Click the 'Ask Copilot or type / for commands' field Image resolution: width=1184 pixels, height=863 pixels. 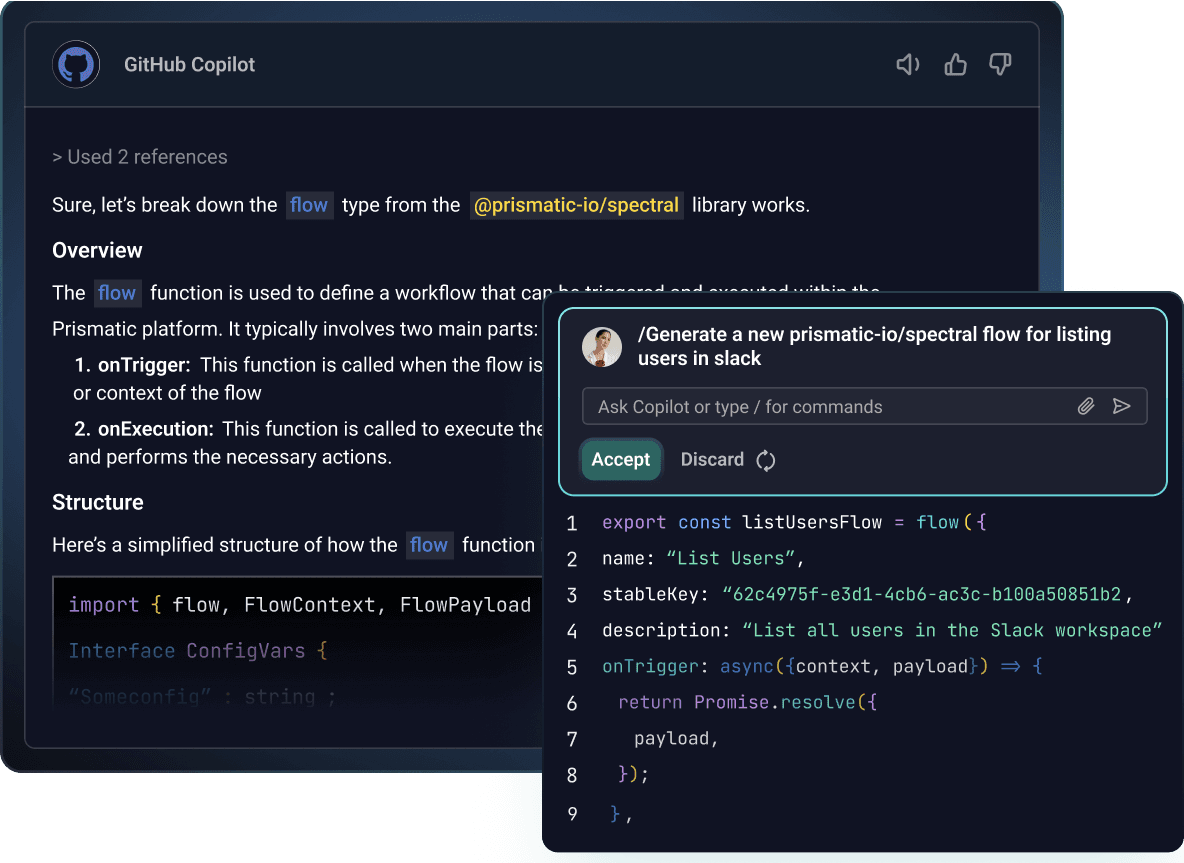pos(865,406)
